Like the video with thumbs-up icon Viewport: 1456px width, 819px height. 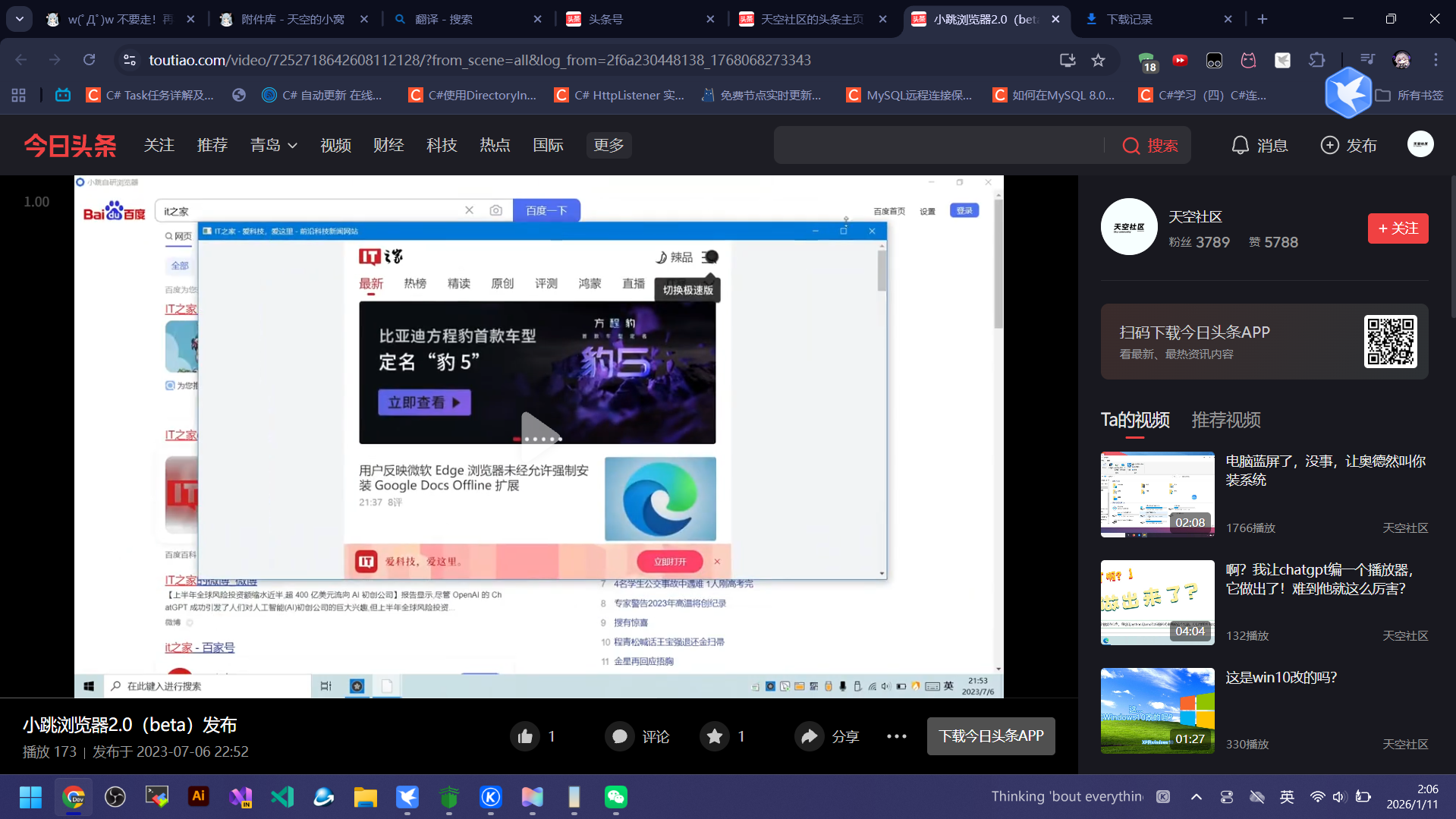pyautogui.click(x=525, y=736)
